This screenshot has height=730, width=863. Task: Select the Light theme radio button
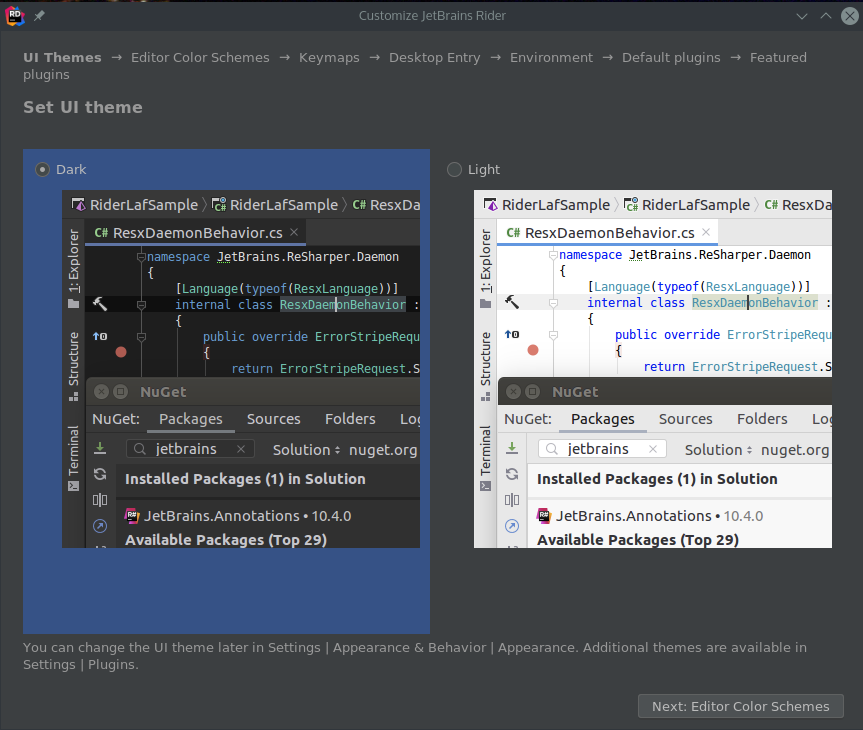coord(454,170)
